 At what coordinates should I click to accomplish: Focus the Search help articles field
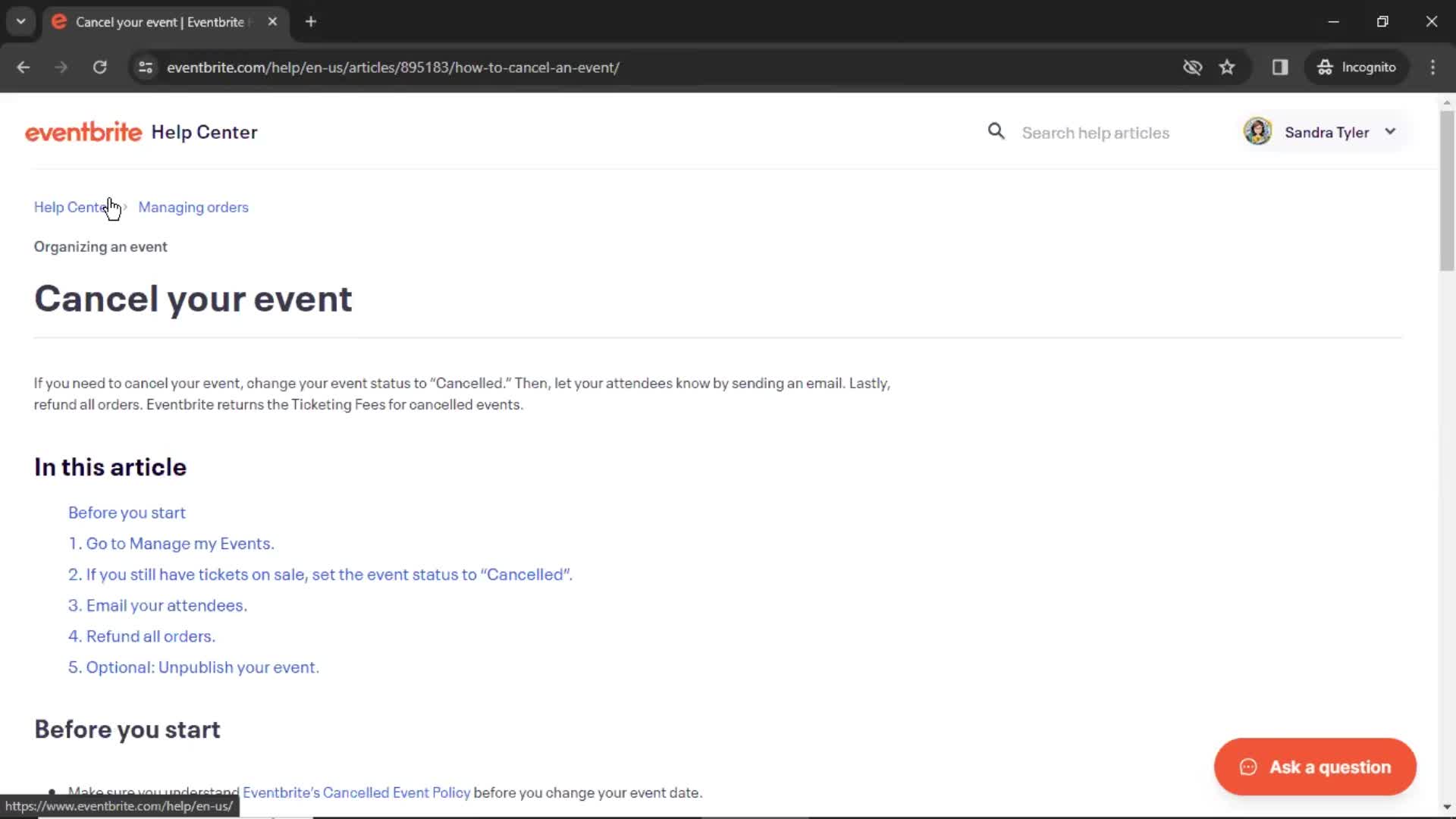coord(1095,133)
